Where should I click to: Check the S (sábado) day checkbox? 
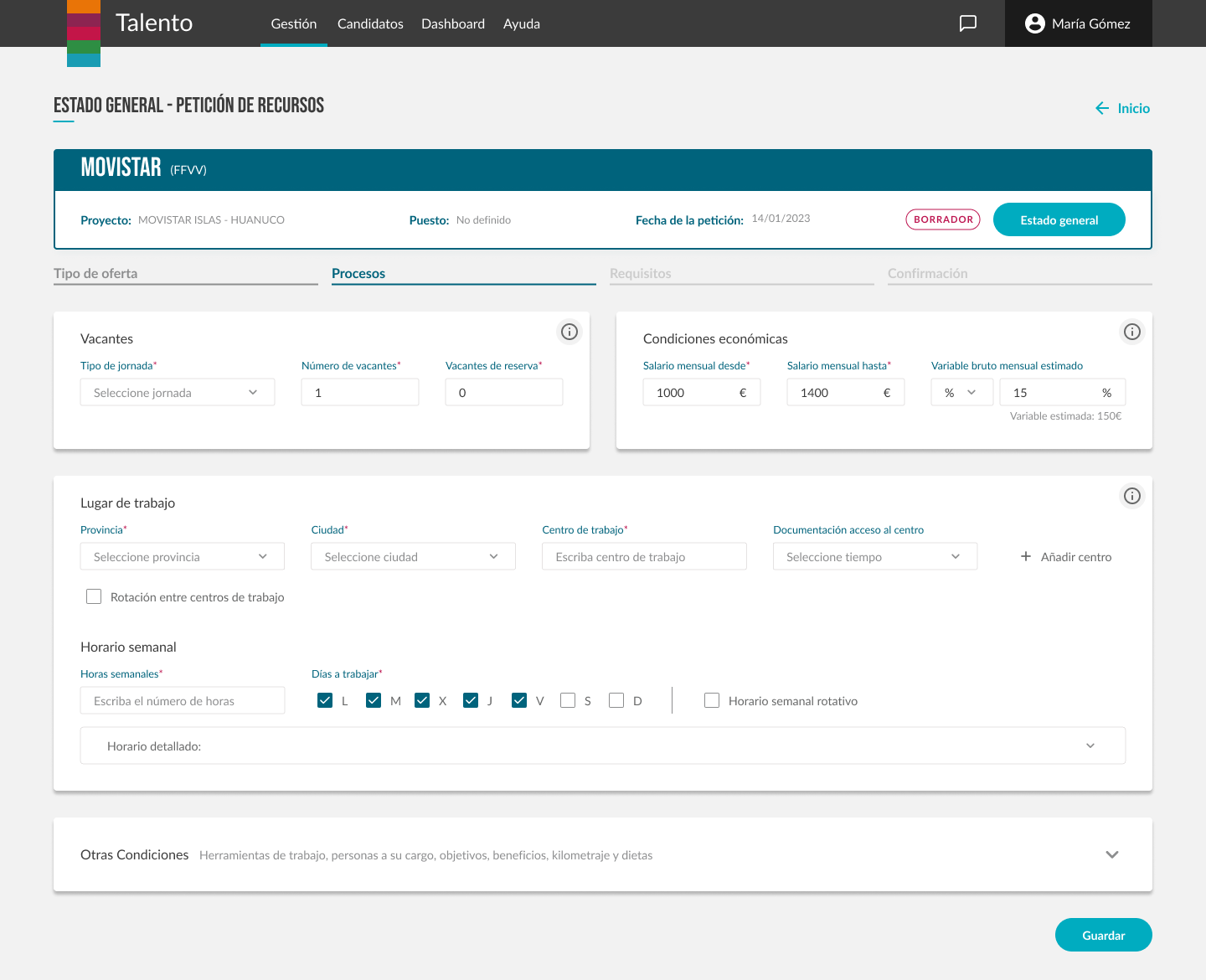click(568, 700)
